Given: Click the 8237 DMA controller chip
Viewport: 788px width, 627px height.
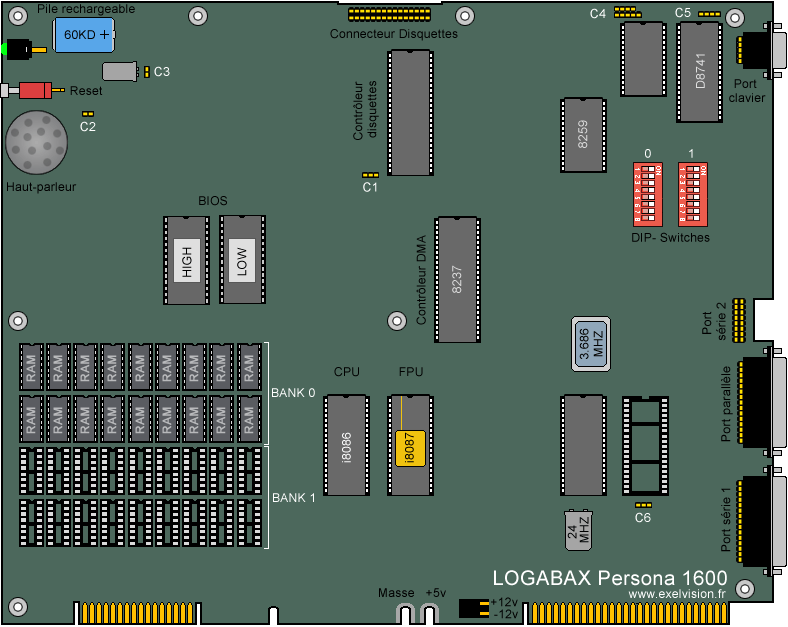Looking at the screenshot, I should pos(456,279).
